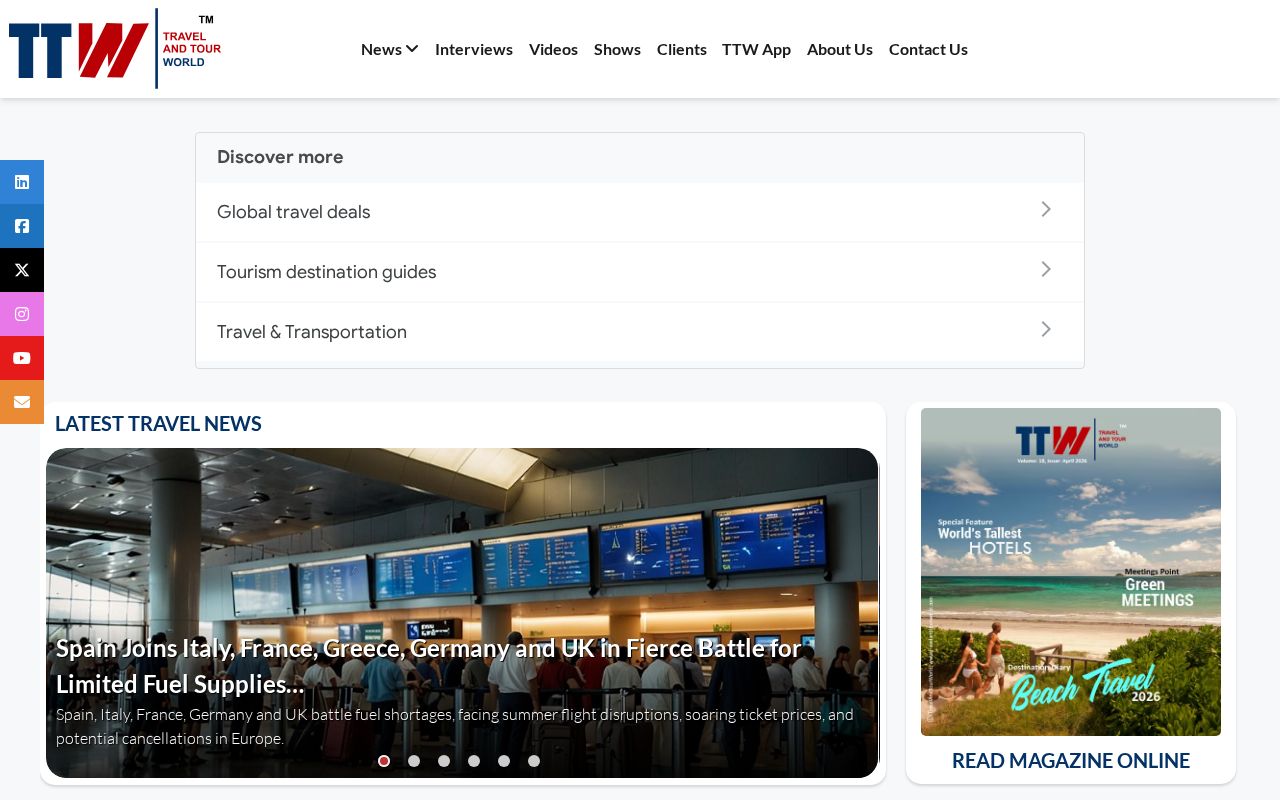Screen dimensions: 1280x800
Task: Click the Beach Travel 2026 magazine cover
Action: (x=1071, y=573)
